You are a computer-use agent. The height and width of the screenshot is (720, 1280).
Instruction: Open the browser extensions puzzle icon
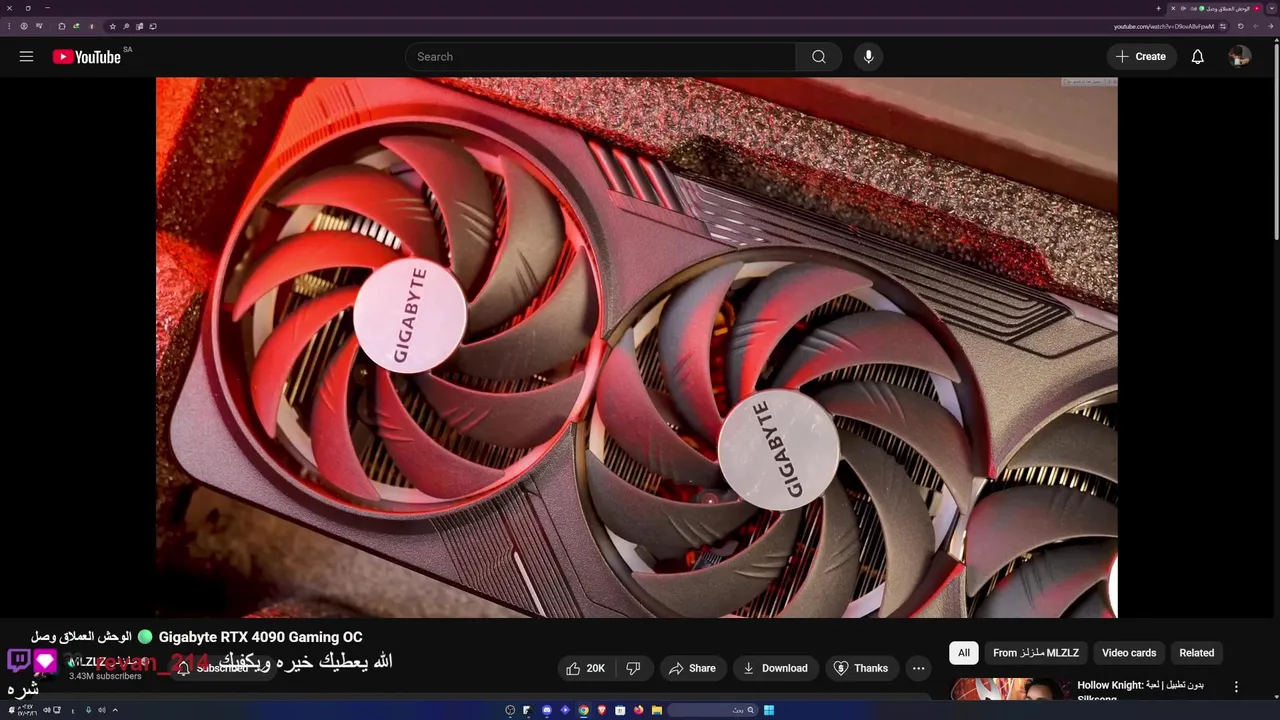click(x=62, y=26)
